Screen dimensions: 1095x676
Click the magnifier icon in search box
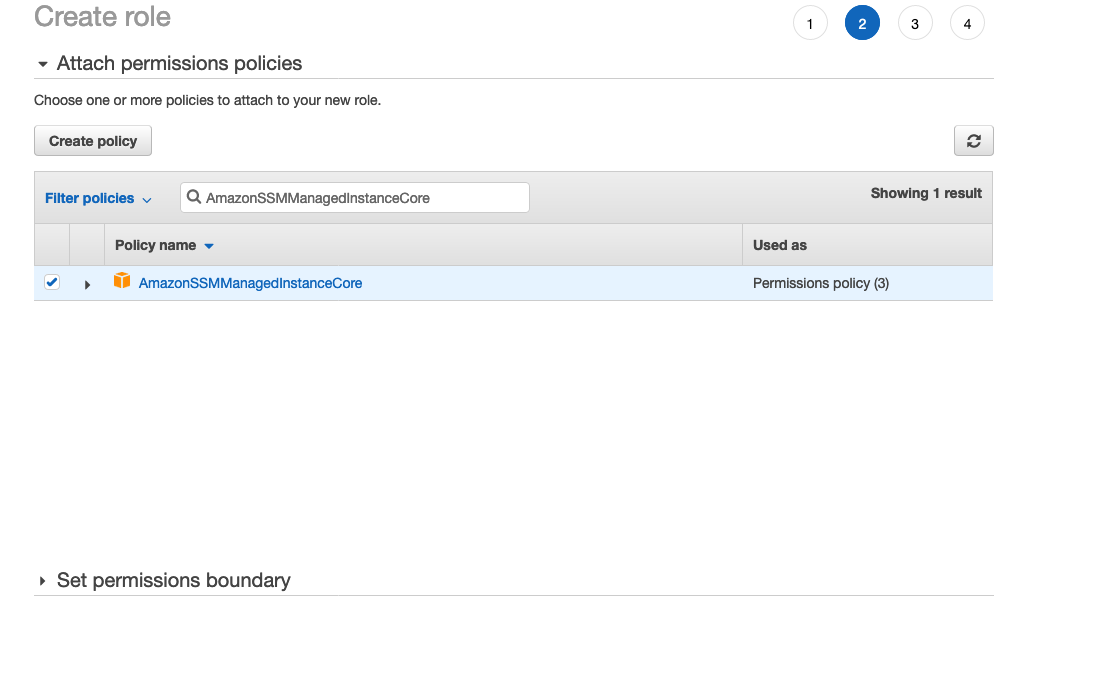(x=194, y=197)
